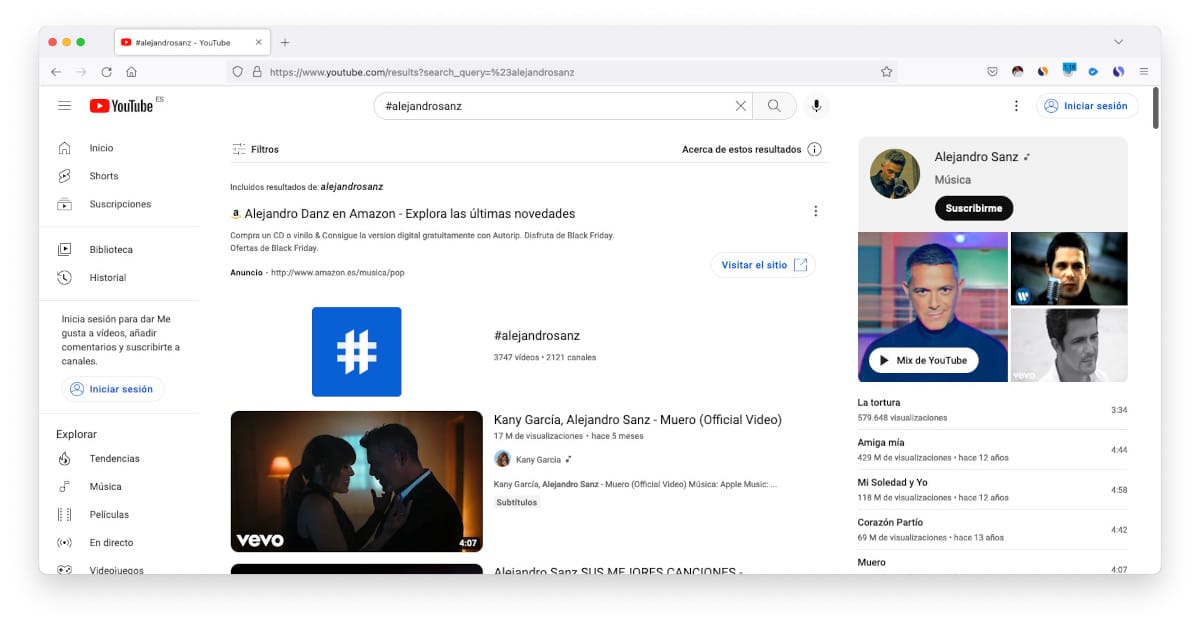The image size is (1200, 626).
Task: Play Amiga mía from the song list
Action: point(992,450)
